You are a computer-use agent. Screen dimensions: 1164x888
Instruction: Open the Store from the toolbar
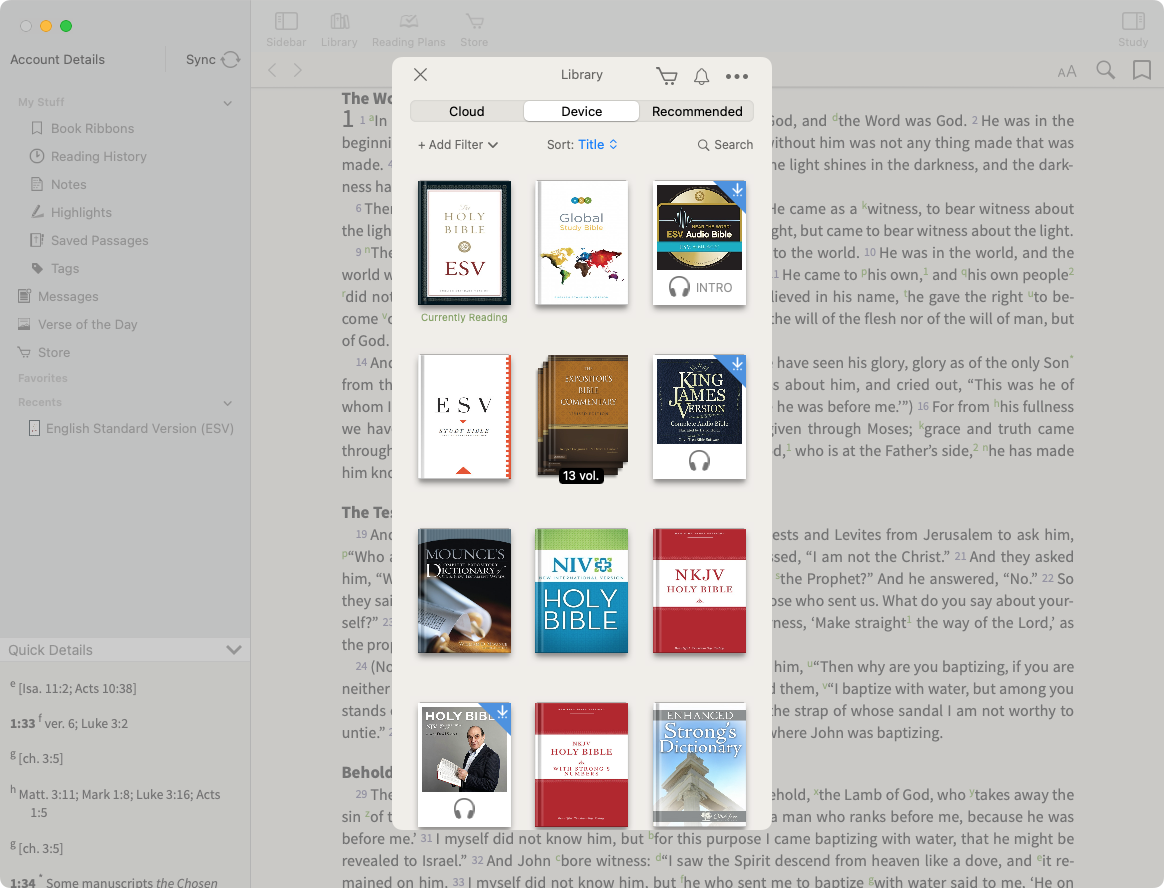474,30
